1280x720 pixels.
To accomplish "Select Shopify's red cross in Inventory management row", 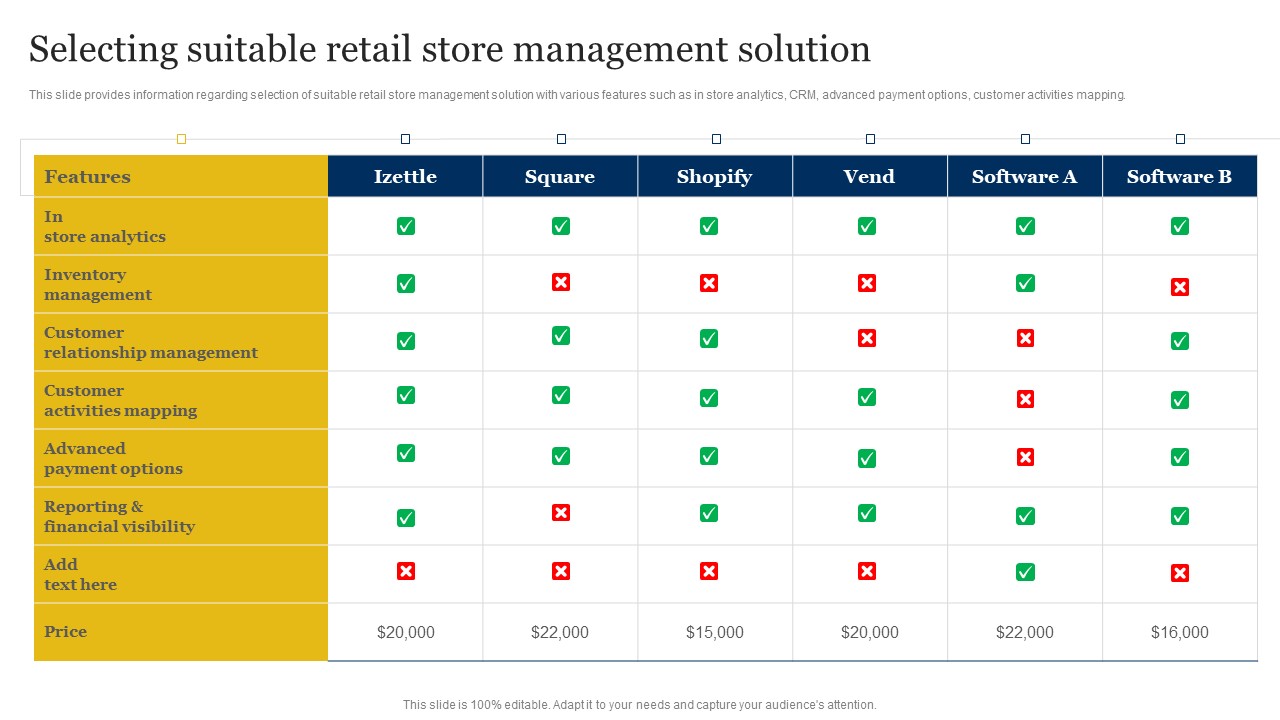I will tap(709, 283).
